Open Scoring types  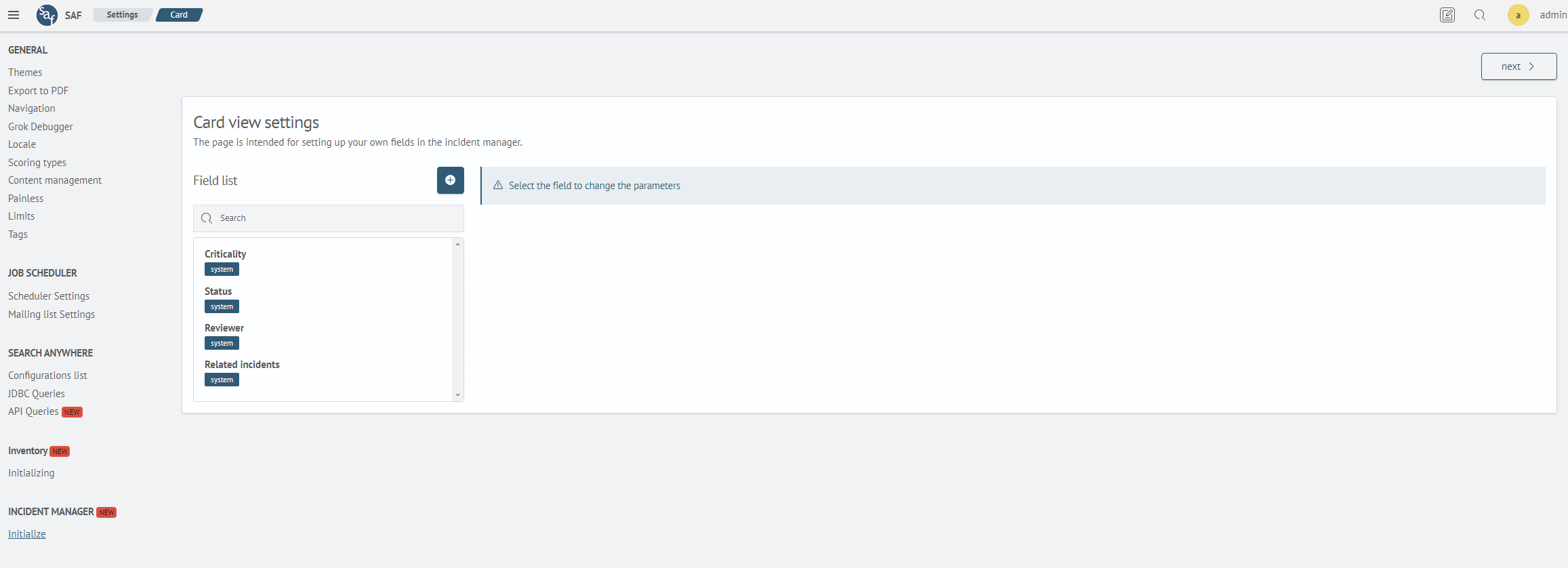[x=37, y=163]
